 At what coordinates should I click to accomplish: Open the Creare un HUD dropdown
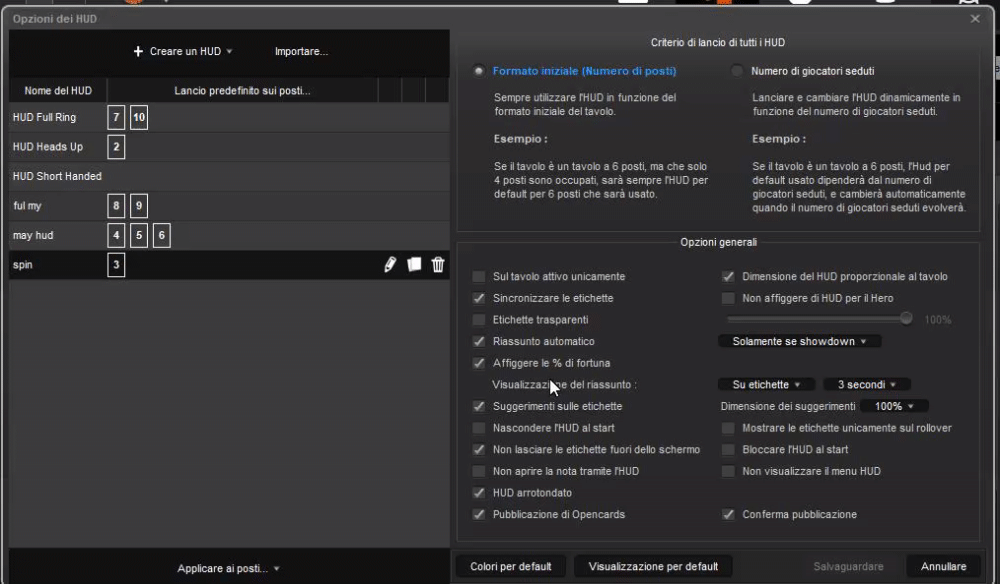click(182, 51)
